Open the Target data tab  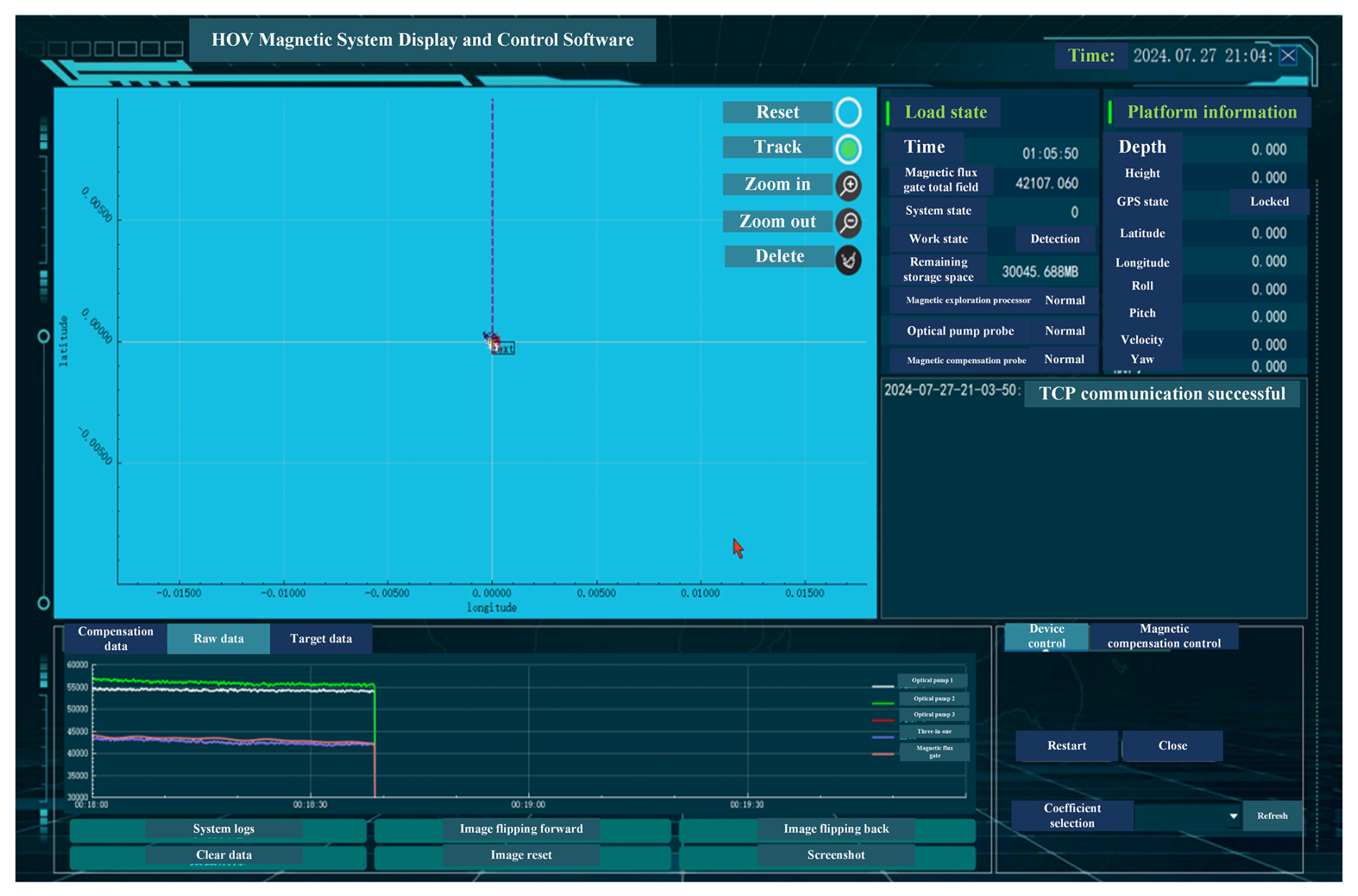[321, 638]
